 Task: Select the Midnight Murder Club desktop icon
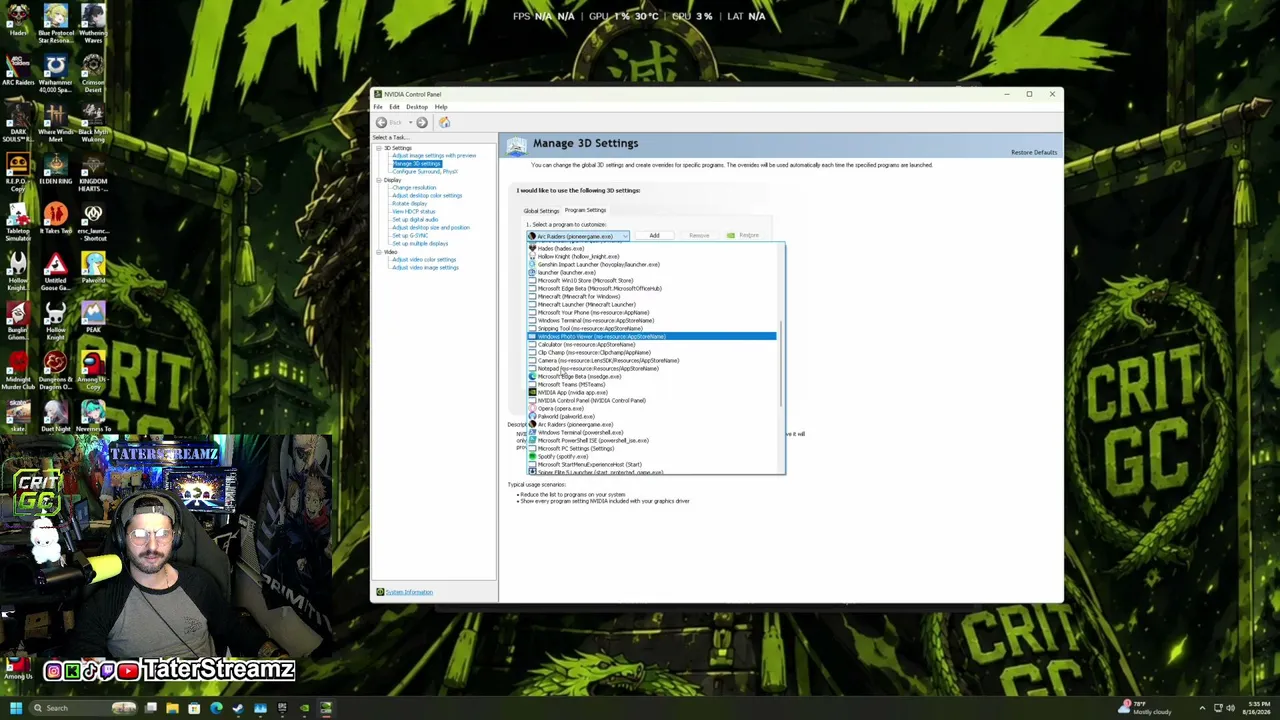pos(18,372)
